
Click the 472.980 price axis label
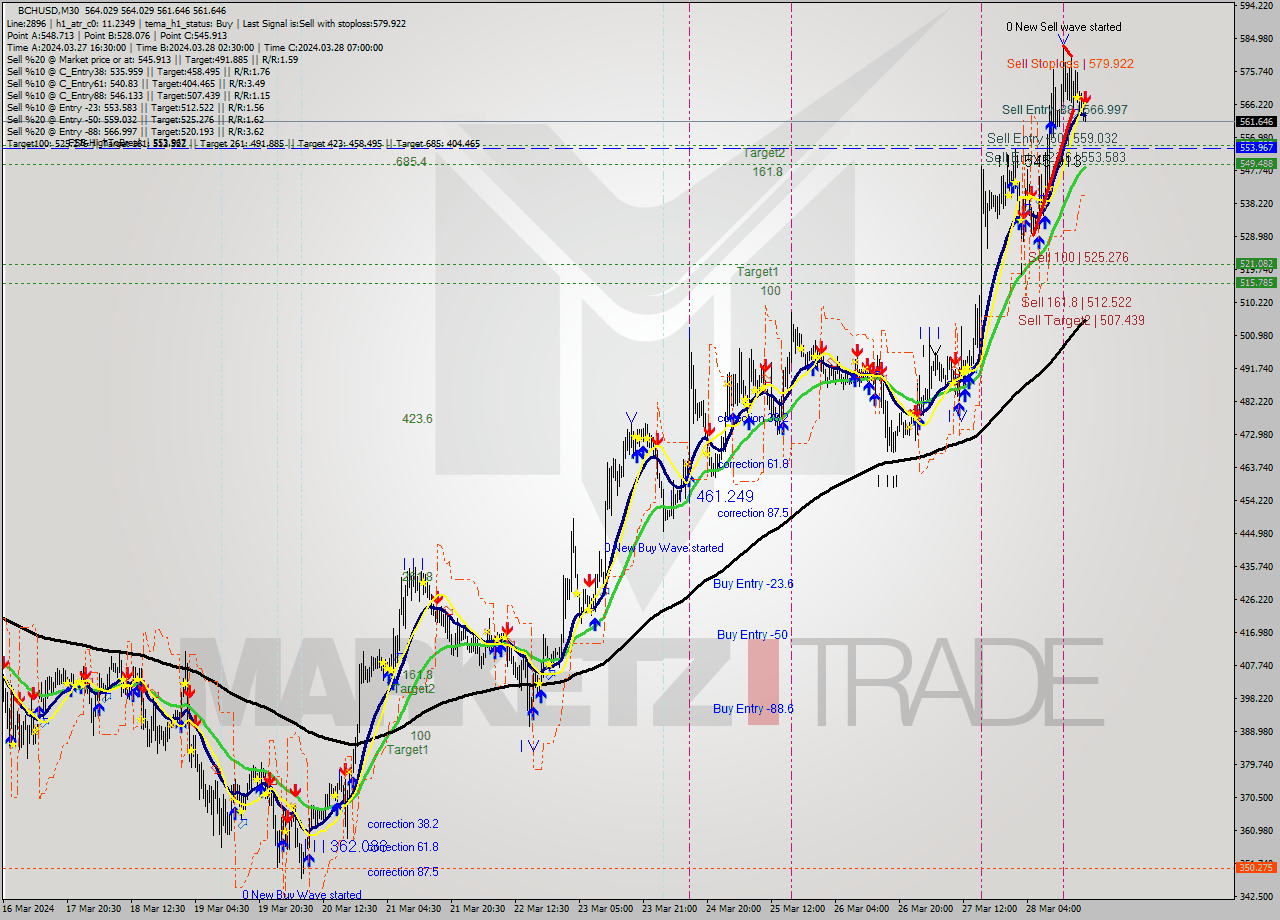click(1257, 434)
